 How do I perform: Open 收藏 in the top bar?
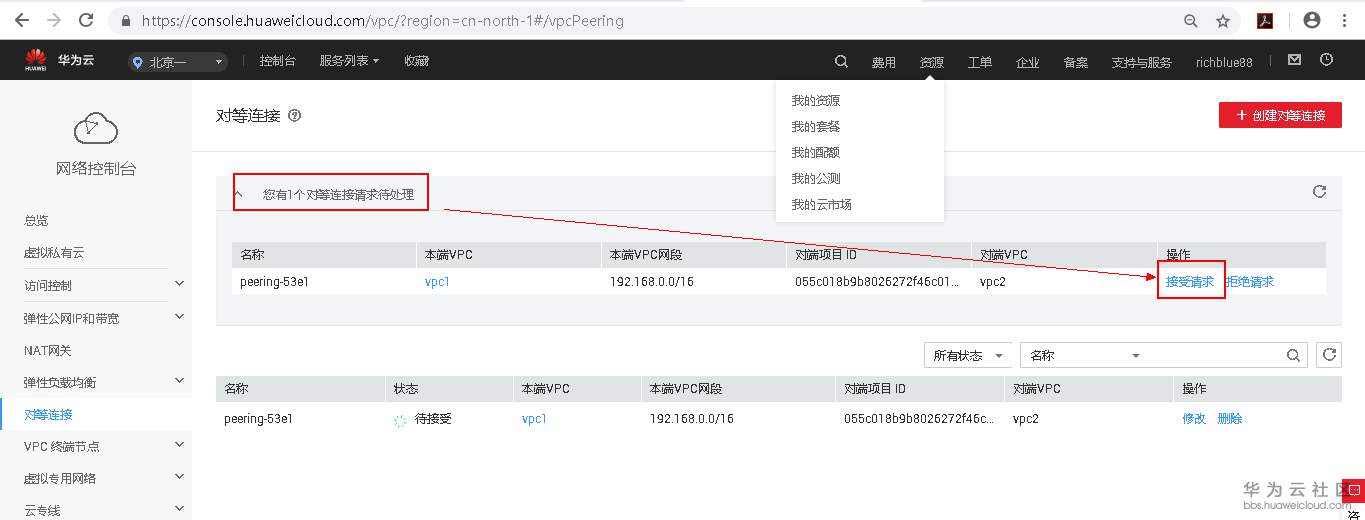point(416,61)
